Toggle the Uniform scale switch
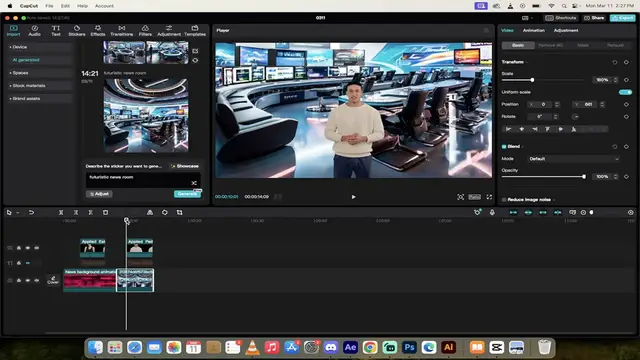The image size is (640, 360). (x=625, y=92)
